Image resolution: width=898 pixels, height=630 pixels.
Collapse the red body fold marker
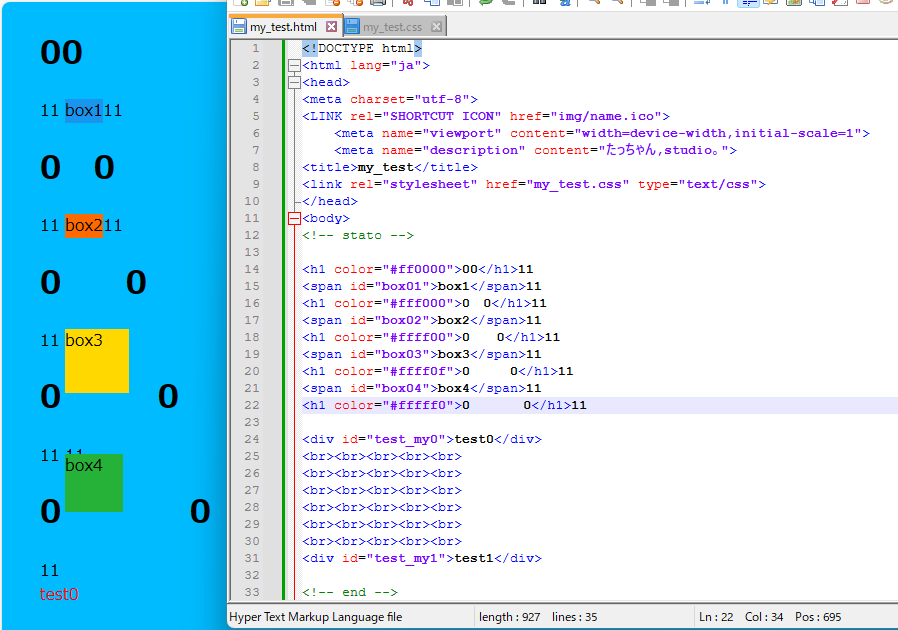tap(294, 218)
